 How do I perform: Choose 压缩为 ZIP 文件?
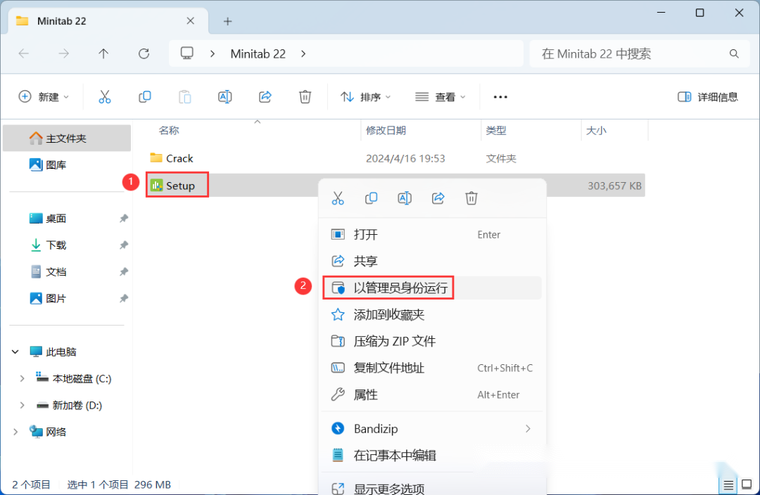click(x=432, y=341)
